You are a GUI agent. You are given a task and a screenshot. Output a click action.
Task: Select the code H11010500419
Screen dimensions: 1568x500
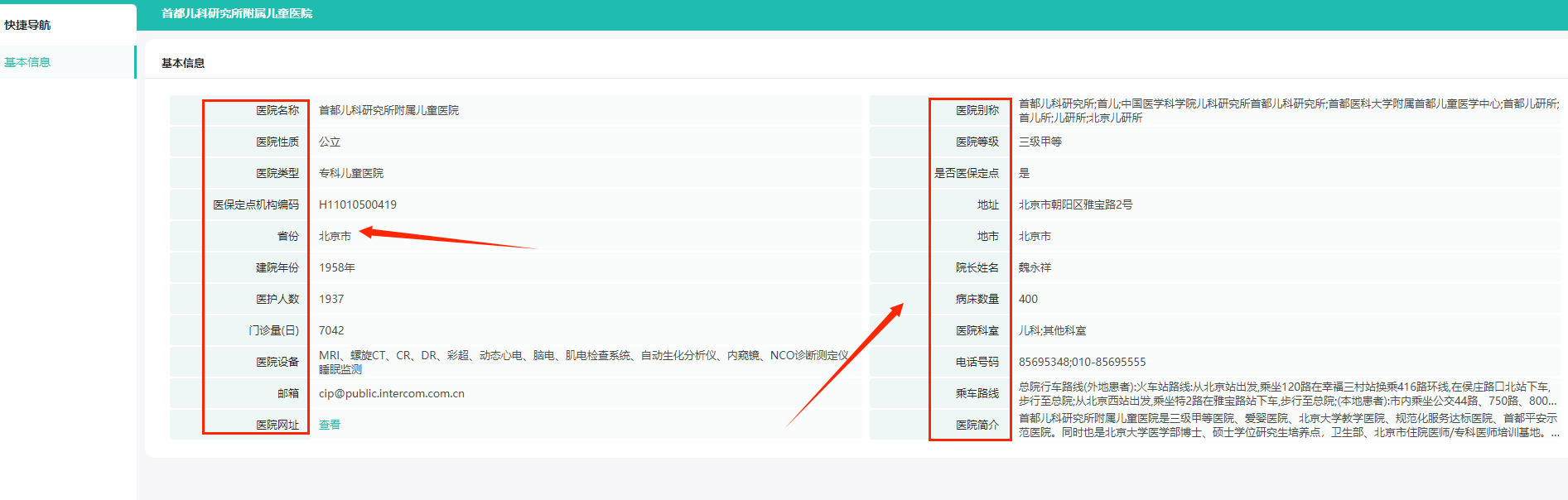[358, 204]
